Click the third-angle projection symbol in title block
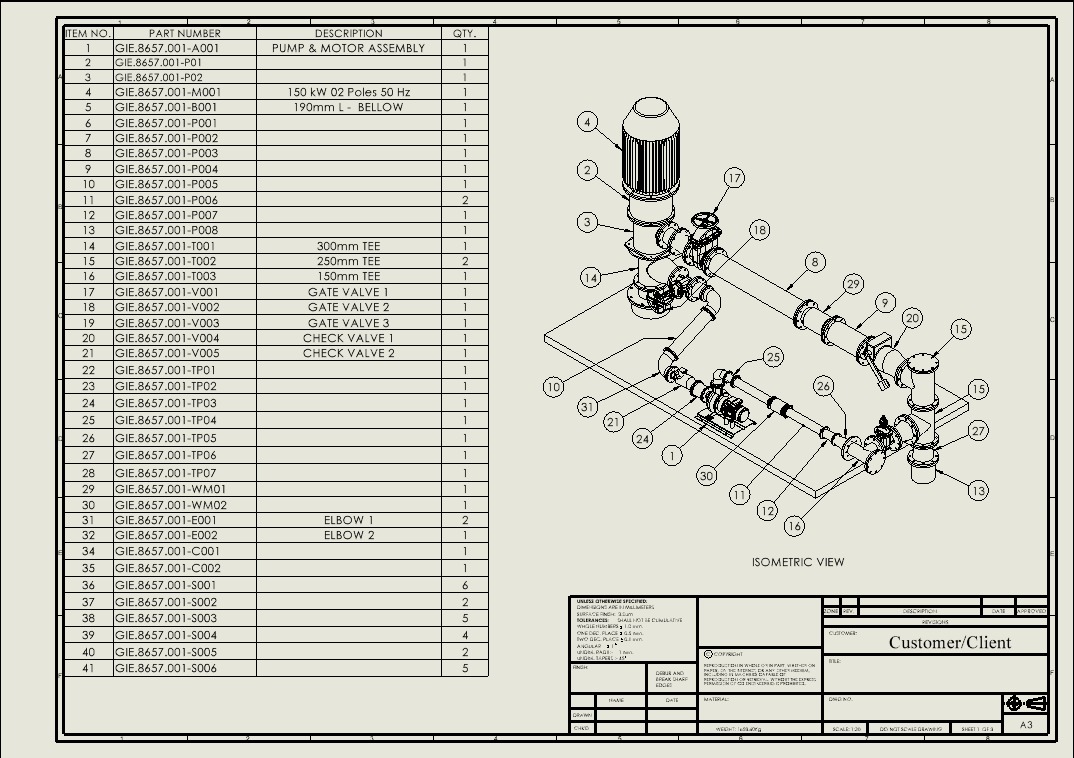Screen dimensions: 1074x758 [x=1026, y=703]
